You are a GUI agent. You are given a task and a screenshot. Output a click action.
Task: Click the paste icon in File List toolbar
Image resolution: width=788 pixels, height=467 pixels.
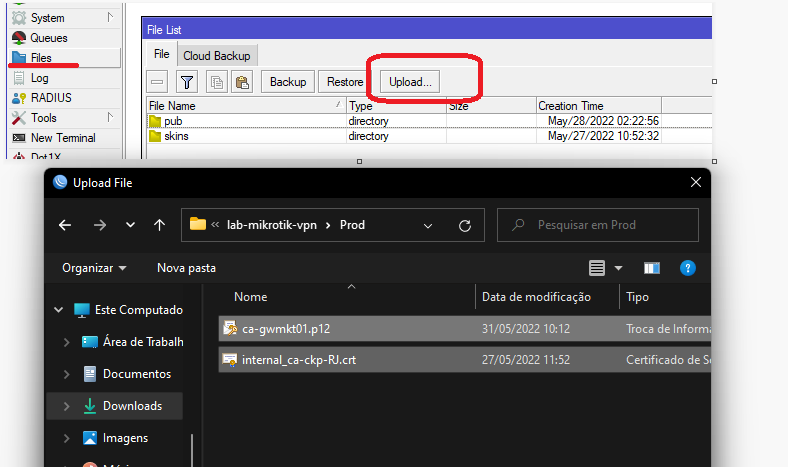242,82
